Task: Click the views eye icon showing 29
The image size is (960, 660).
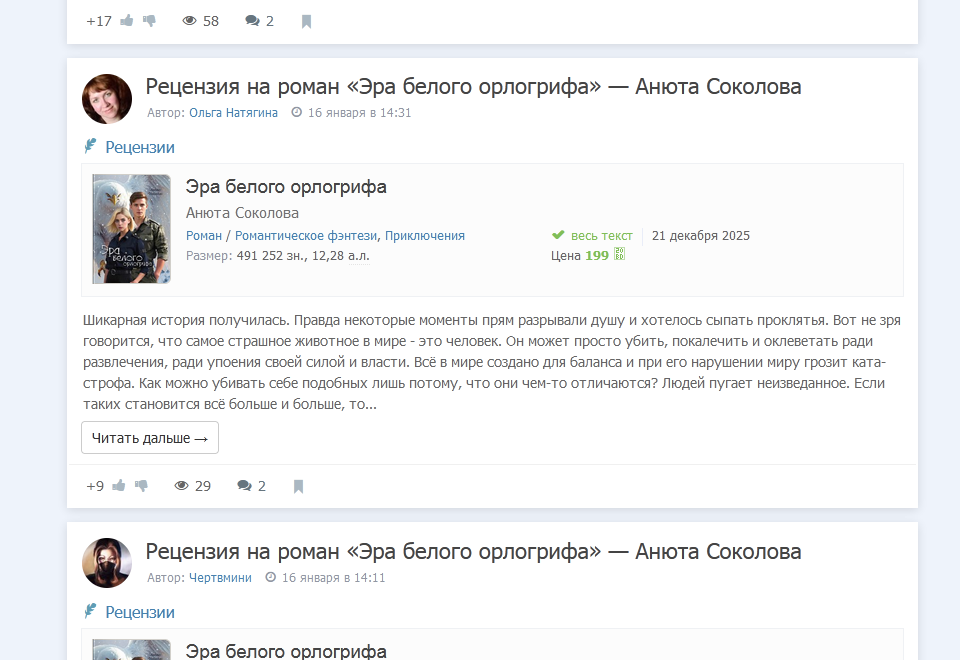Action: pos(181,486)
